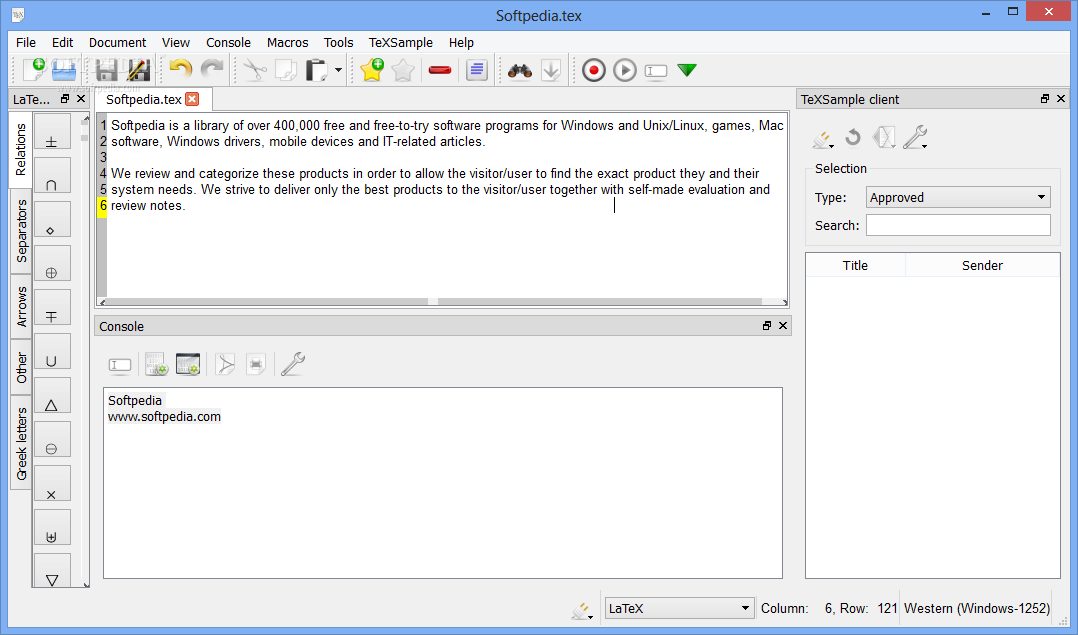
Task: Open the Edit menu
Action: tap(63, 43)
